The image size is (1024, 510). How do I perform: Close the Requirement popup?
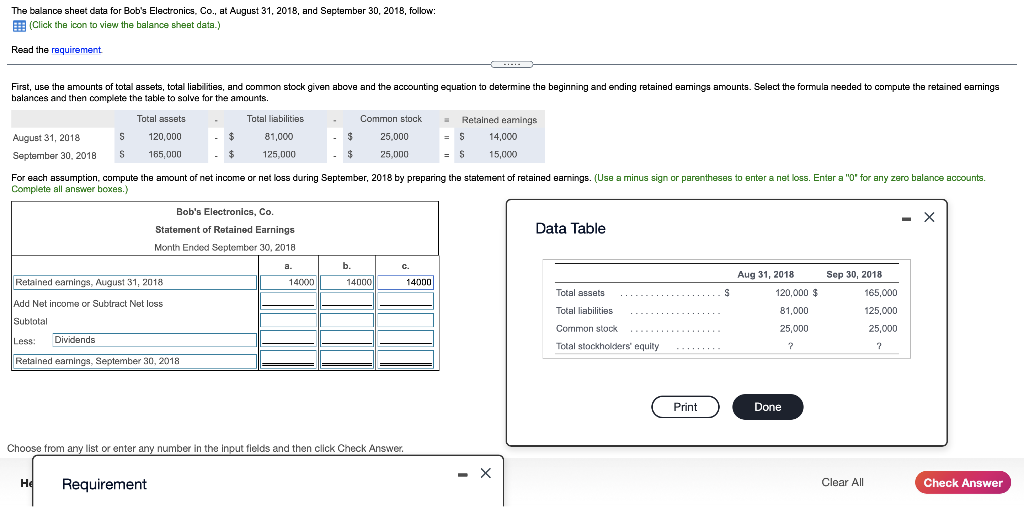485,473
